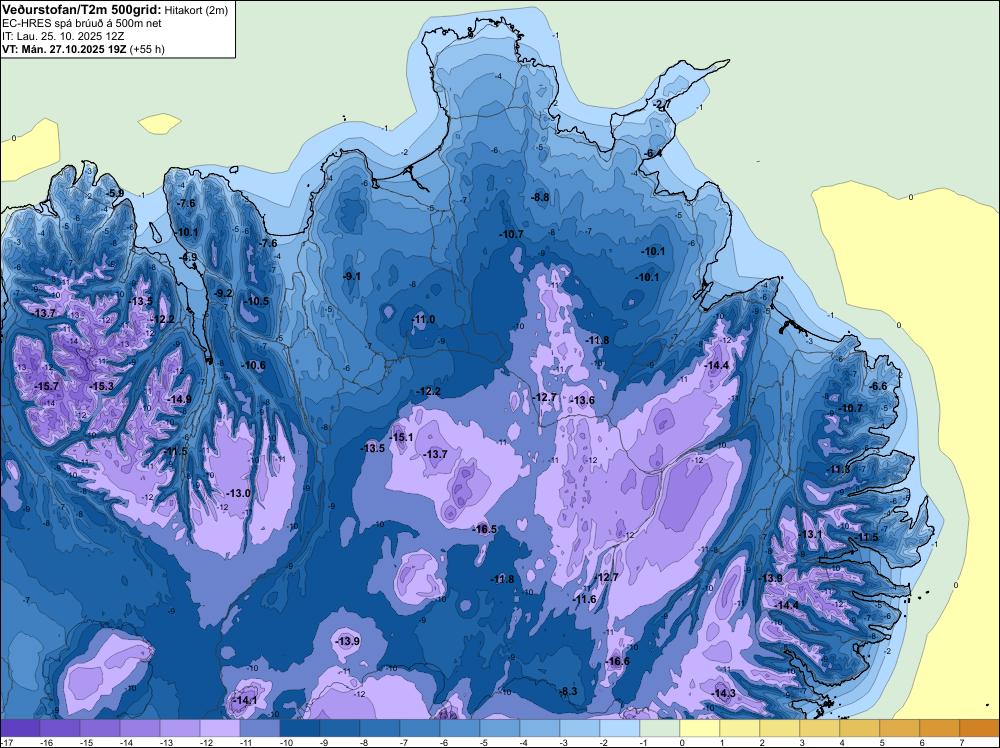
Task: Click the -4.9 temperature value
Action: (189, 257)
